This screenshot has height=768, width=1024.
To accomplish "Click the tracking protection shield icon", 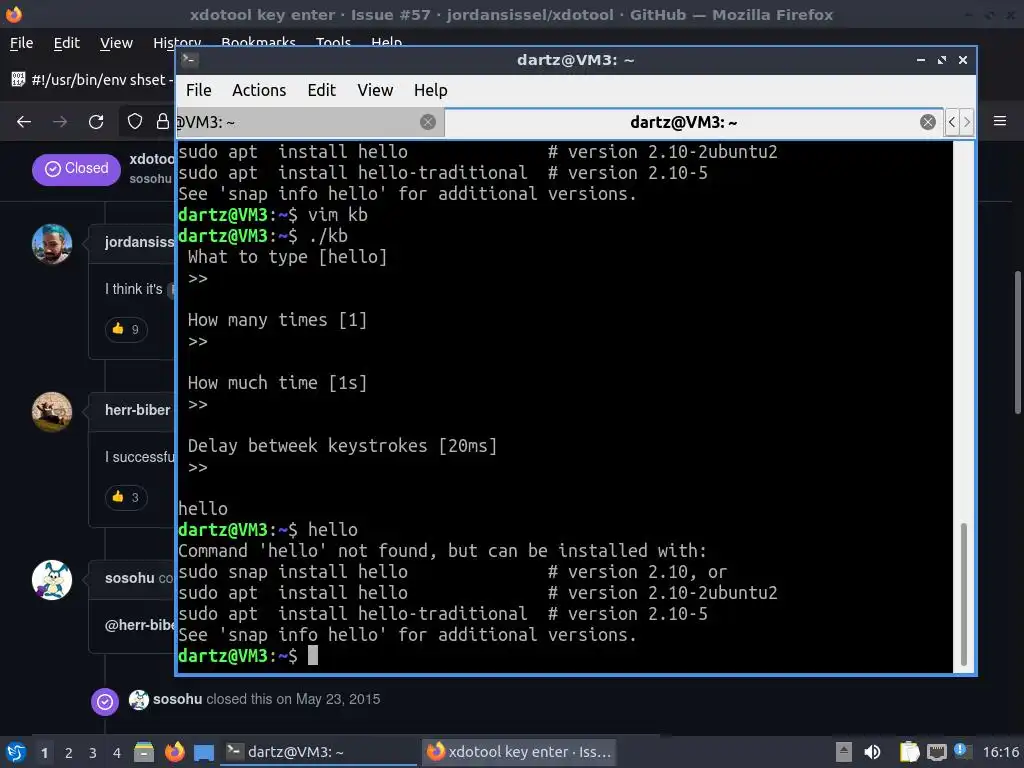I will 135,121.
